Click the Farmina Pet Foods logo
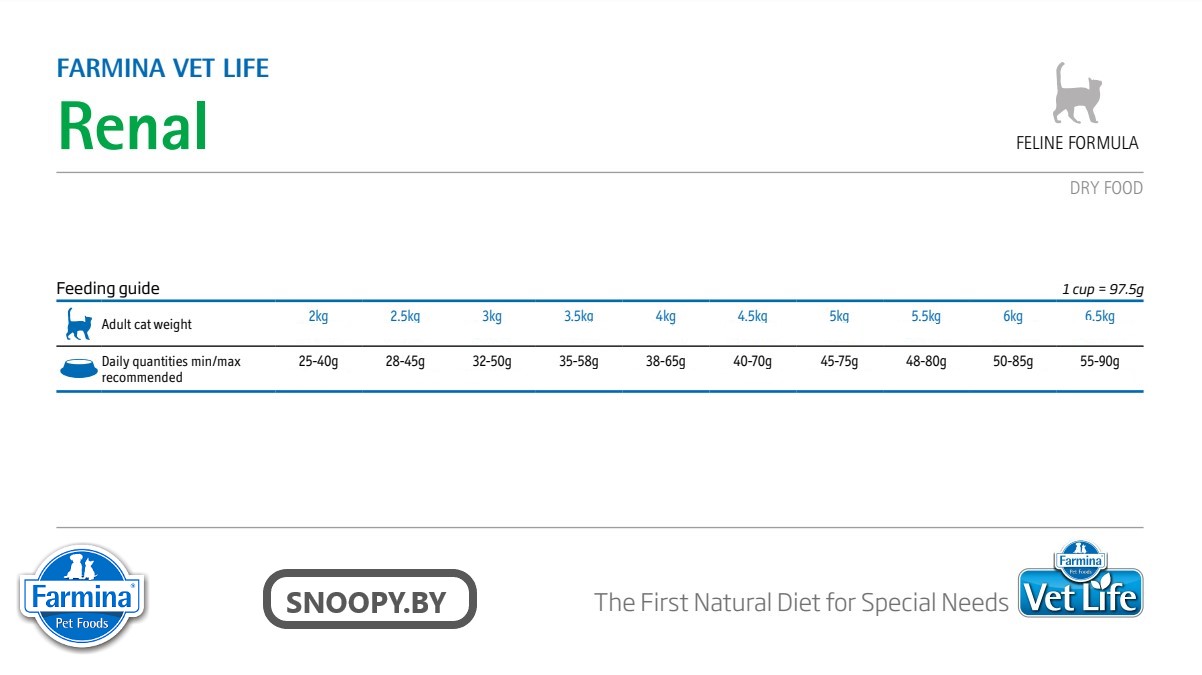 click(x=83, y=597)
